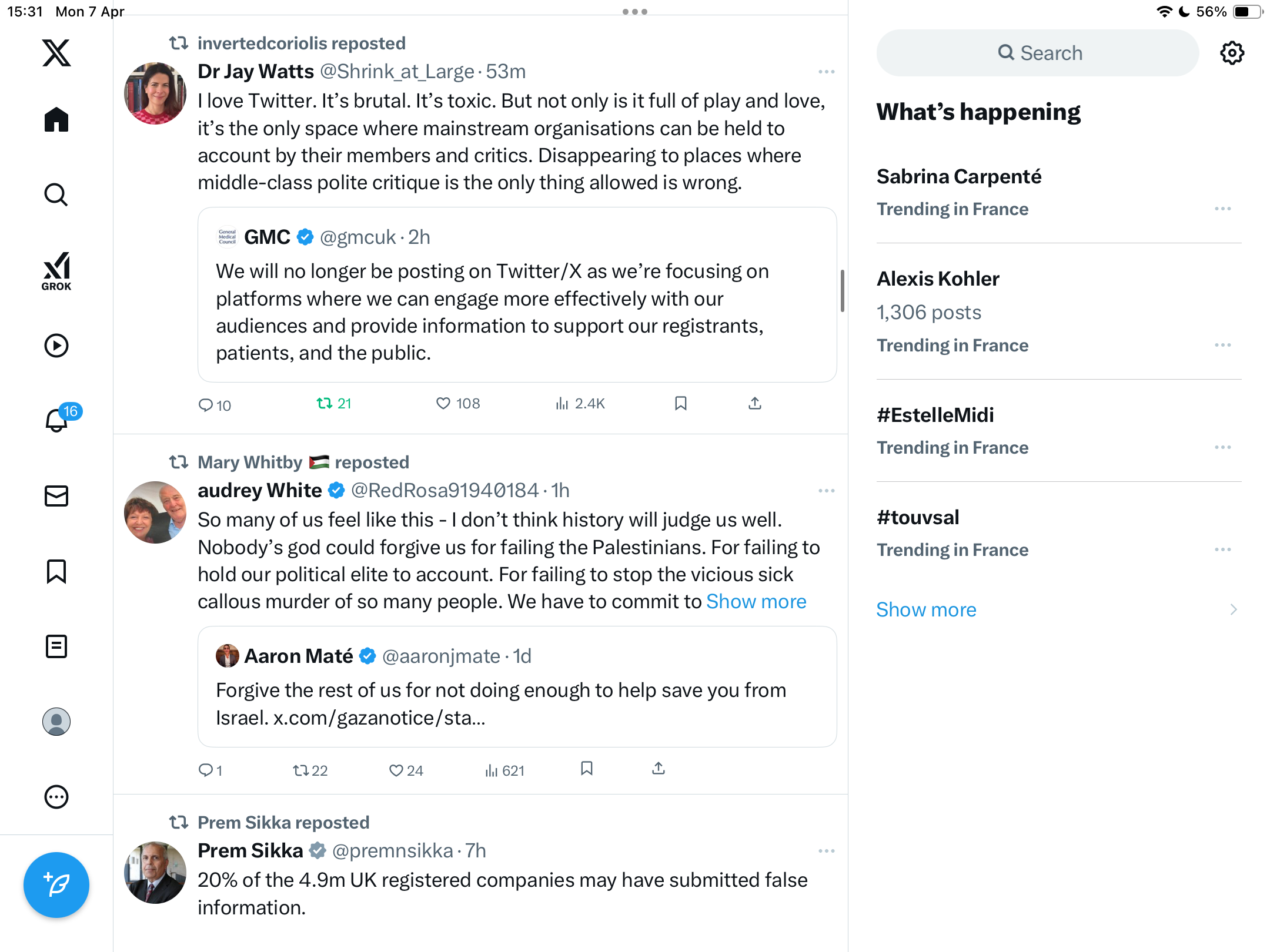
Task: Open more options for Dr Jay Watts' post
Action: click(826, 72)
